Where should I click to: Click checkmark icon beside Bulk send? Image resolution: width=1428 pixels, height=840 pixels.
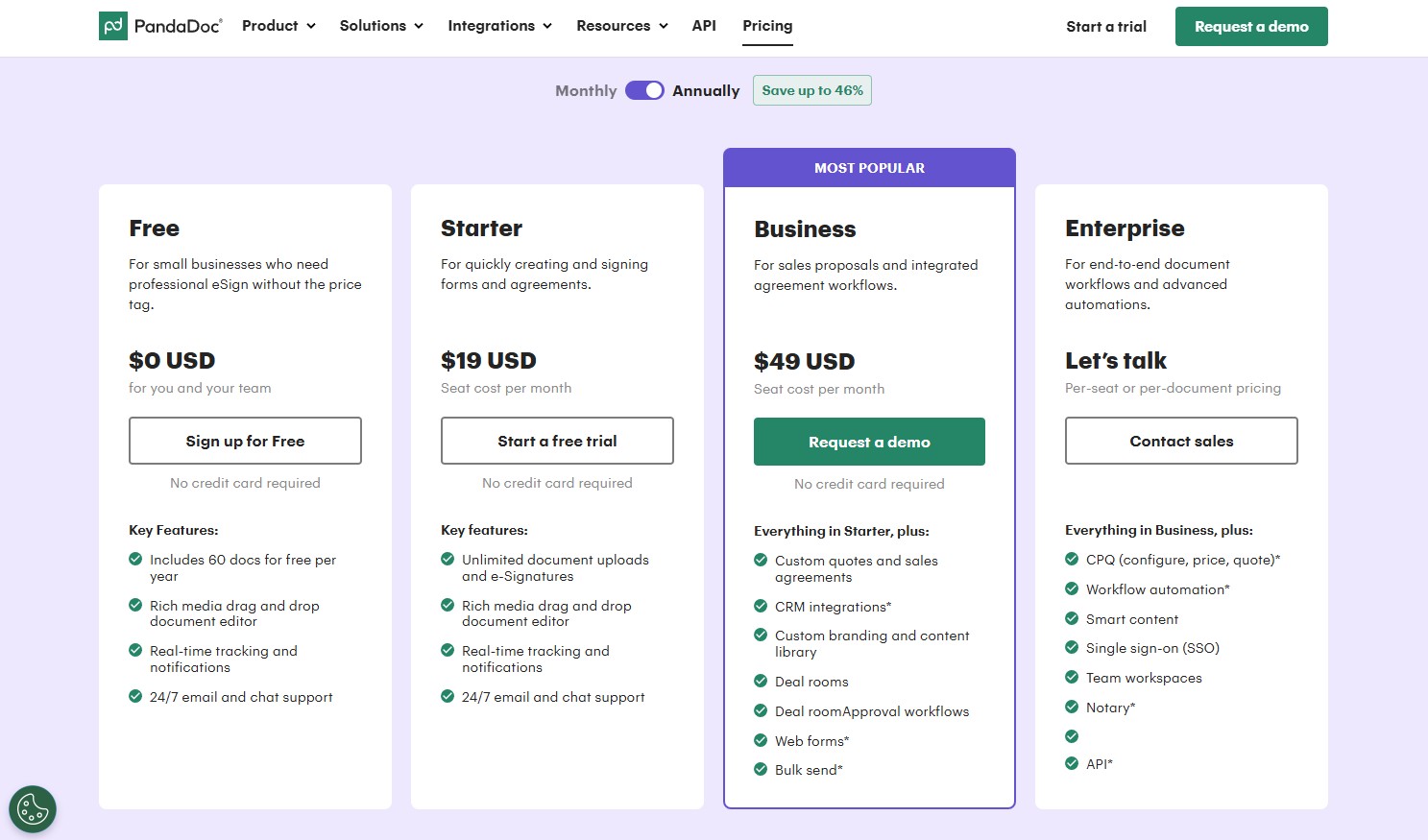click(761, 769)
